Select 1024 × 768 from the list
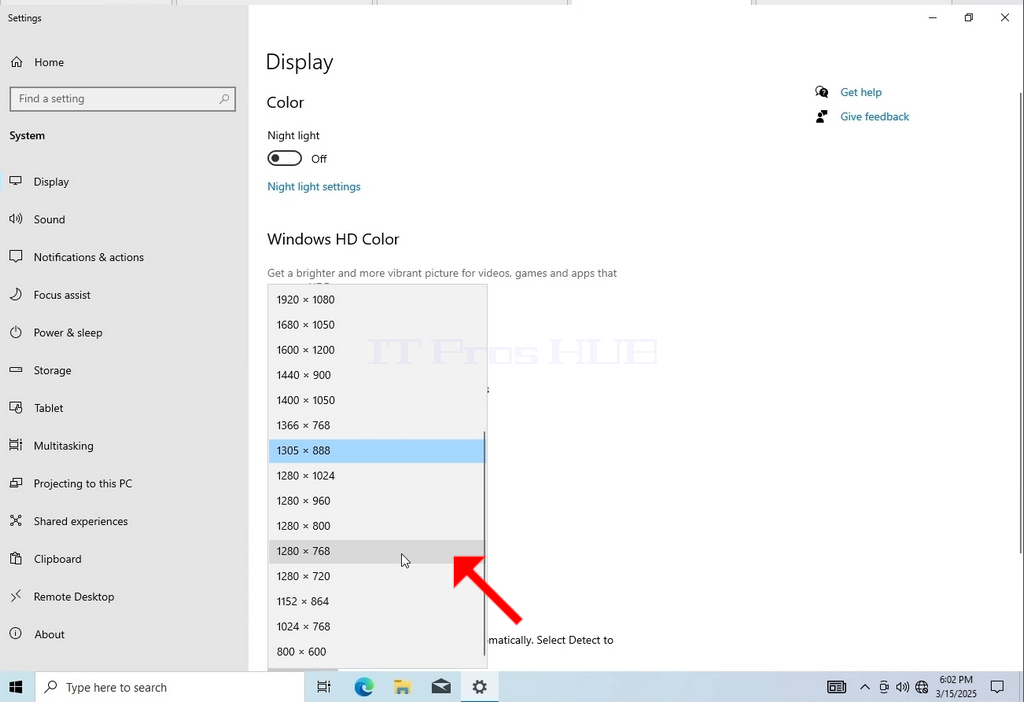This screenshot has height=702, width=1024. tap(377, 626)
